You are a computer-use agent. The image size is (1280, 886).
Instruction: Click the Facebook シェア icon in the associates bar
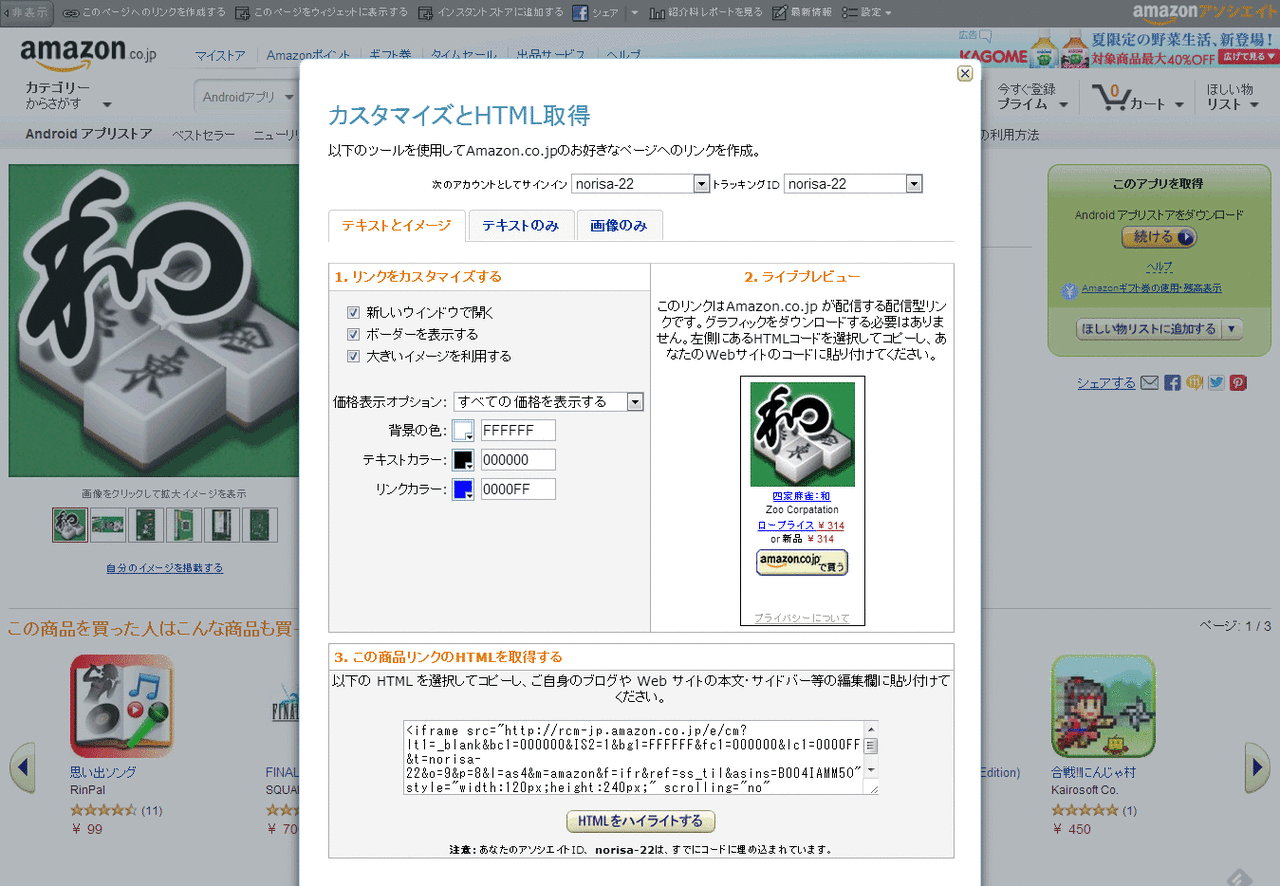[580, 13]
